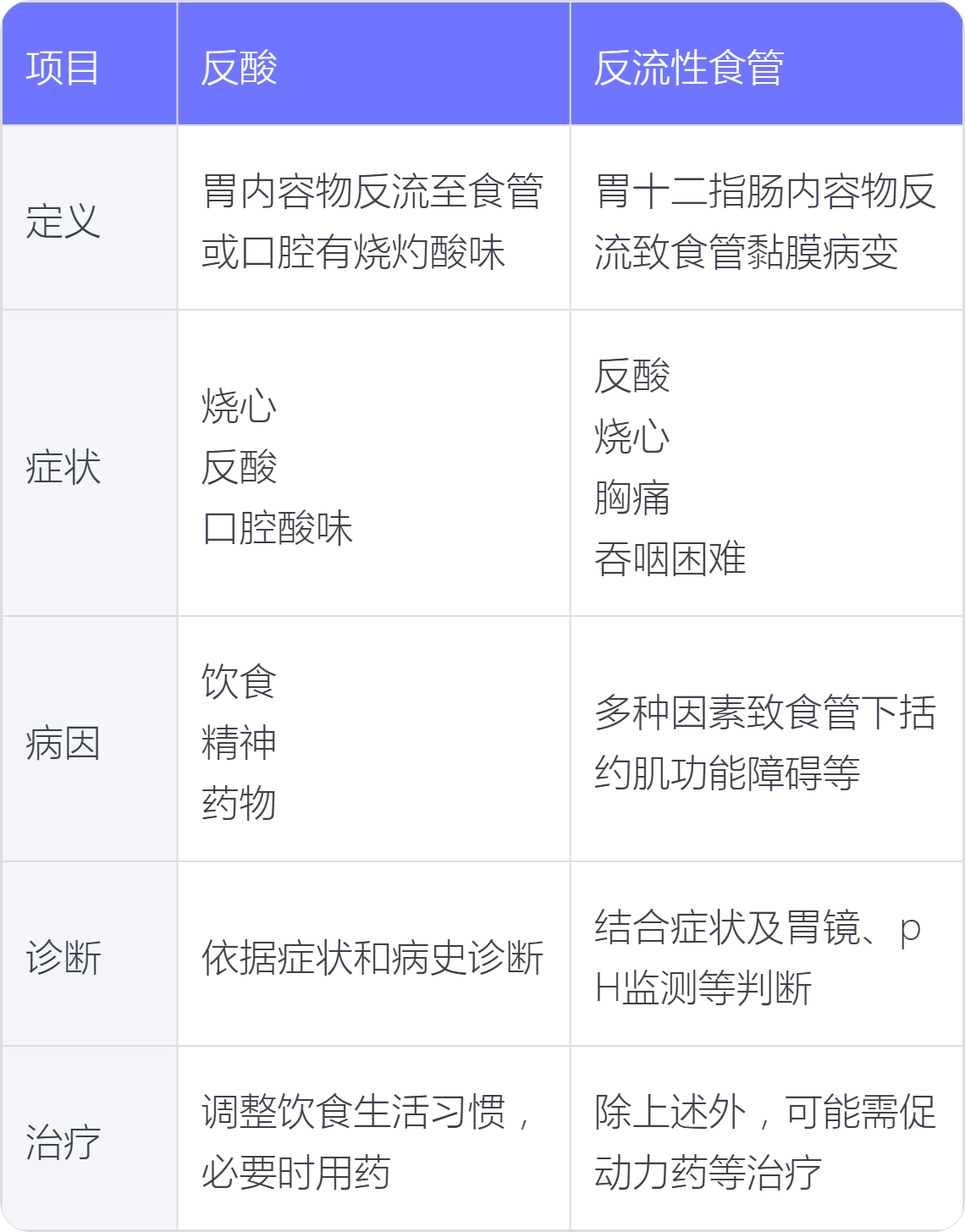Screen dimensions: 965x1232
Task: Click 胃内容物反流至食管 definition cell
Action: click(373, 218)
